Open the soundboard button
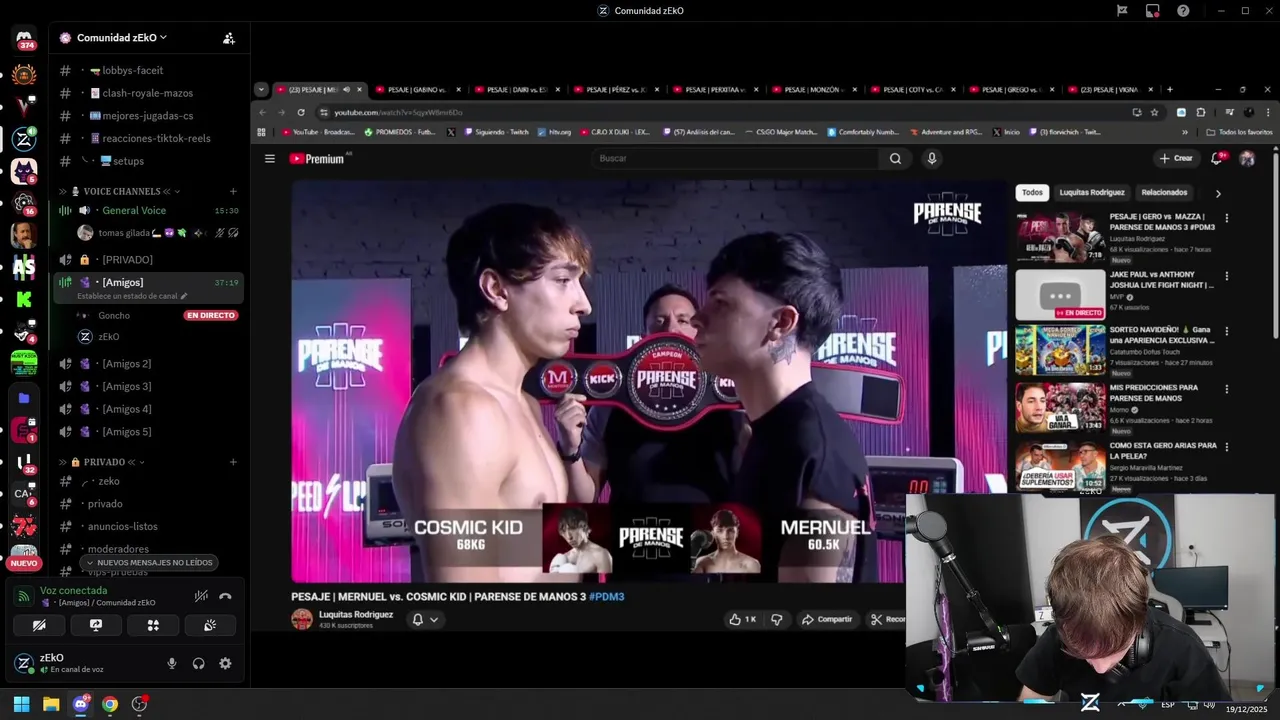The height and width of the screenshot is (720, 1280). click(x=210, y=625)
